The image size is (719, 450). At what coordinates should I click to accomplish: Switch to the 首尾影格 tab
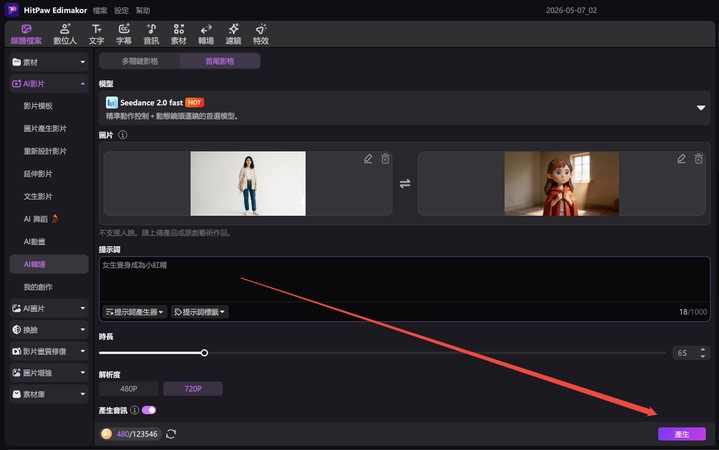coord(220,61)
